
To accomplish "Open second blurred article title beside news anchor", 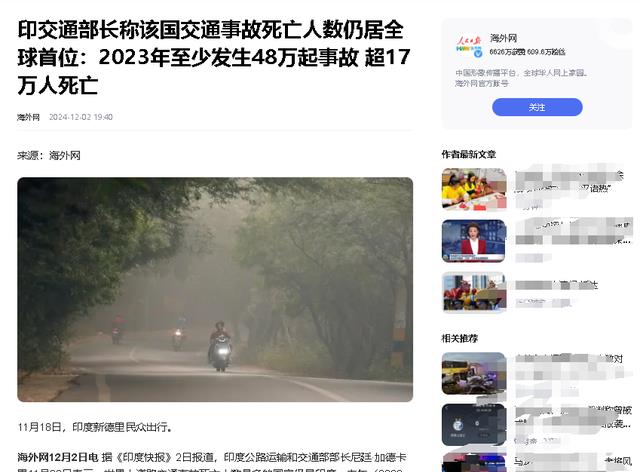I will (573, 232).
